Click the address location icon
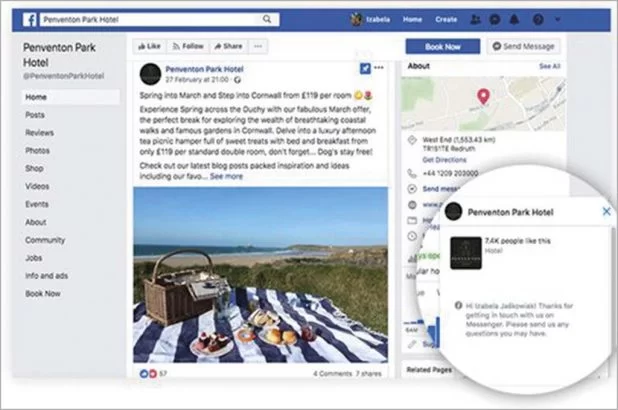 (412, 140)
